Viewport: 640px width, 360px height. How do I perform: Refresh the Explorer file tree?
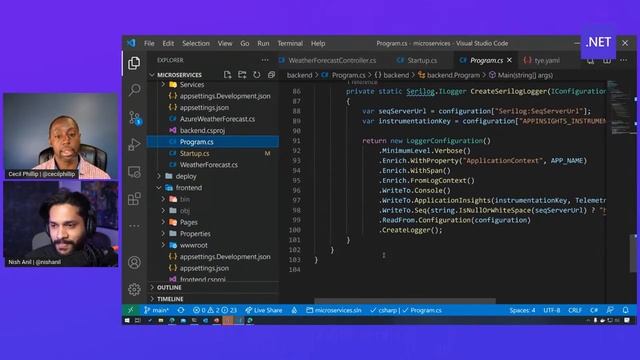pyautogui.click(x=257, y=75)
